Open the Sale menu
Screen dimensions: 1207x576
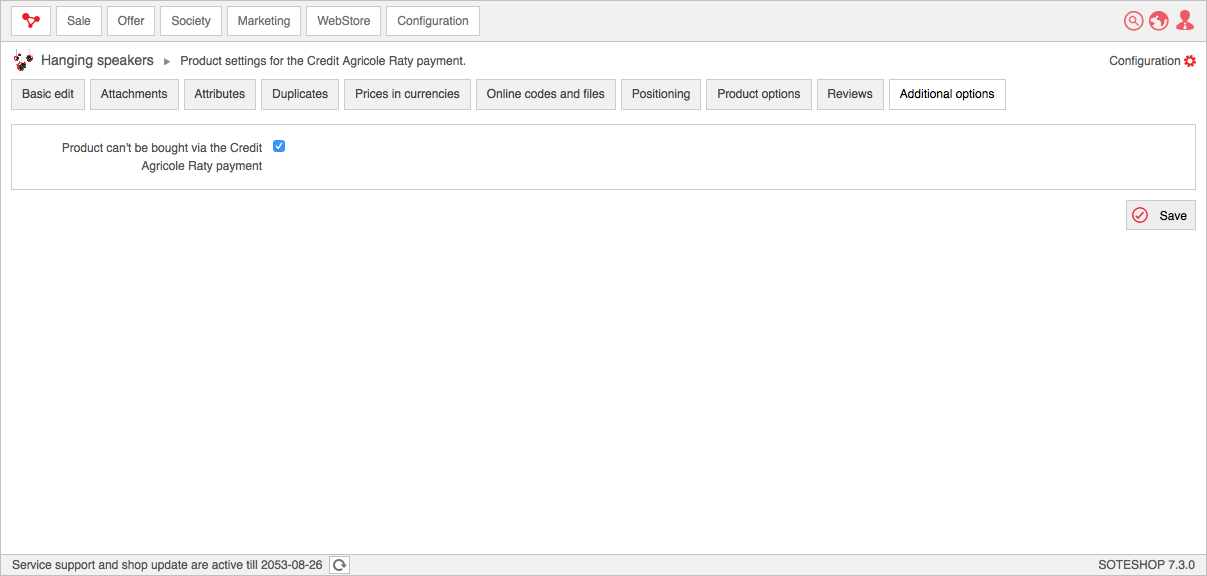coord(79,21)
